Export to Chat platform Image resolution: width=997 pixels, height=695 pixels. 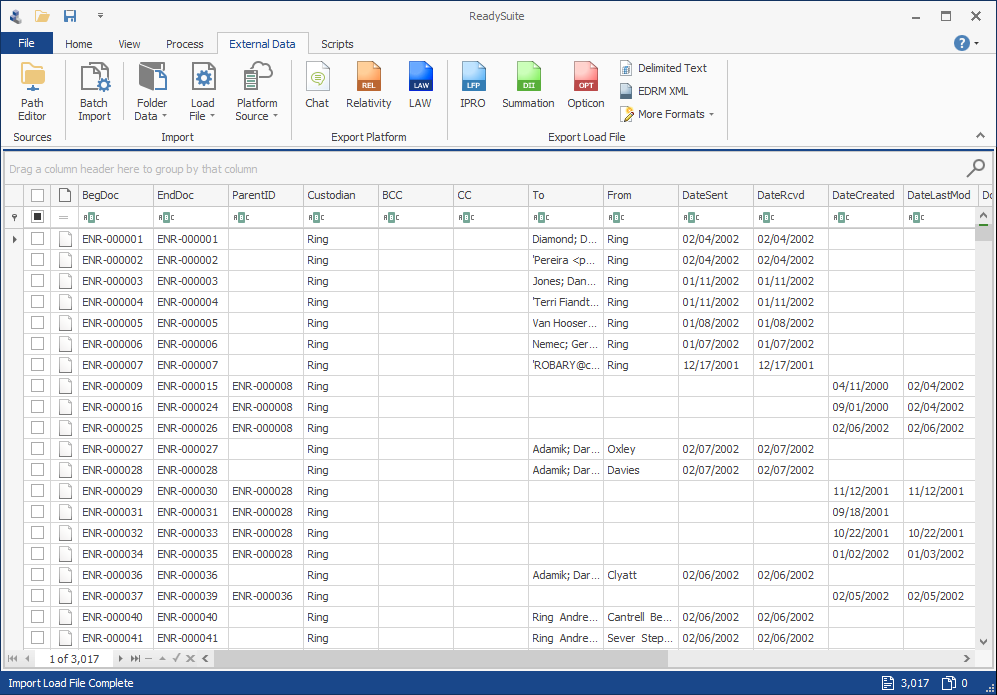[317, 86]
